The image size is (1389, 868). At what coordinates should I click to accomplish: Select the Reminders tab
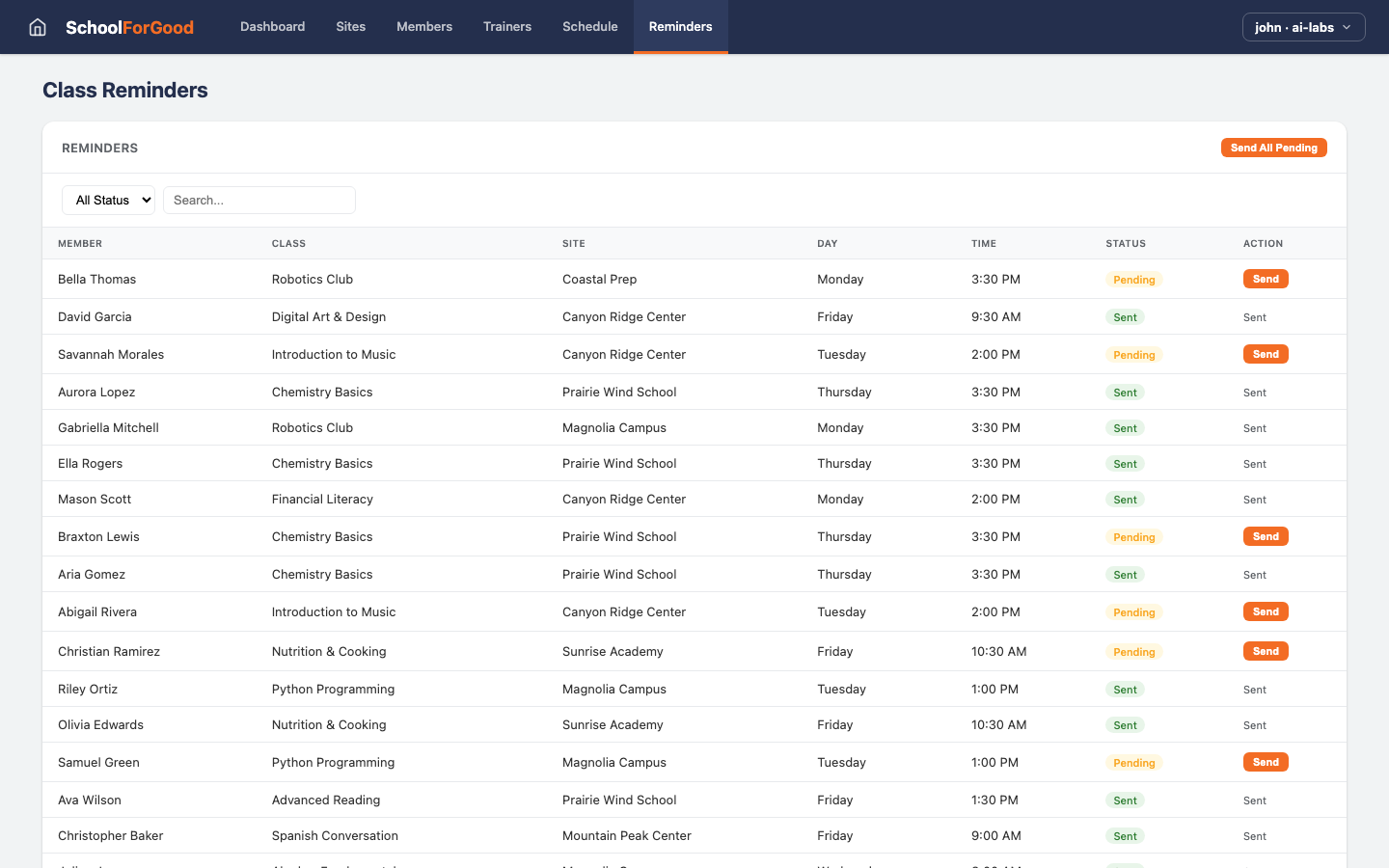click(680, 27)
